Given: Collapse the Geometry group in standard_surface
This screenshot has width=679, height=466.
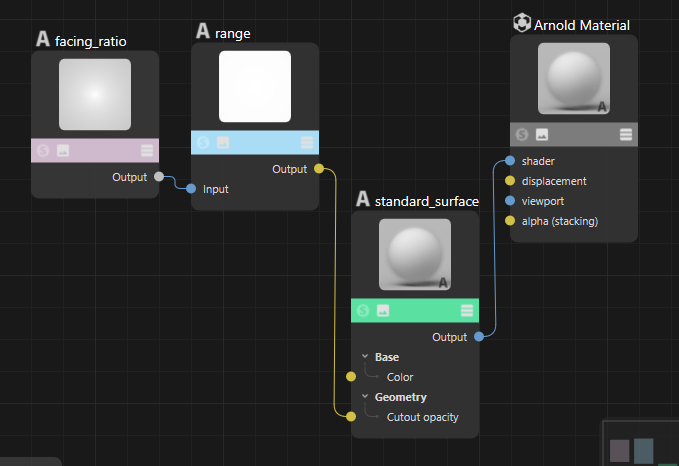Looking at the screenshot, I should (365, 396).
